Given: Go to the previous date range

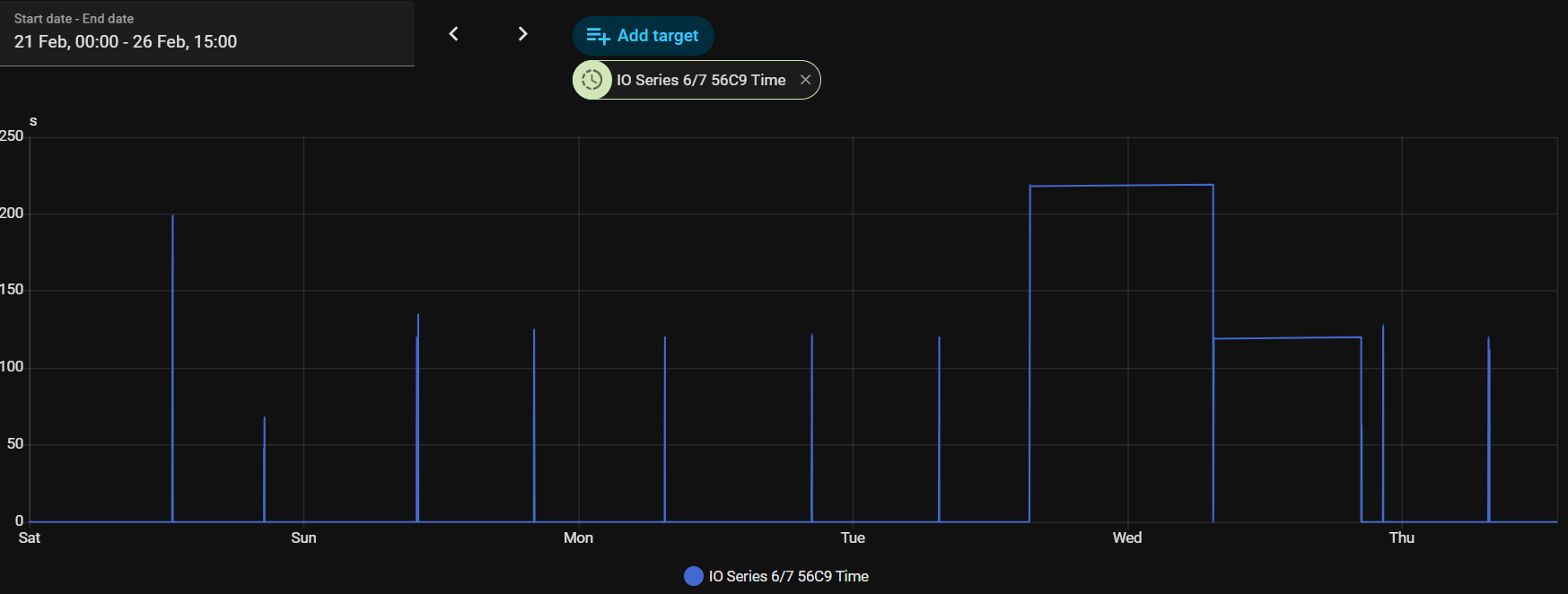Looking at the screenshot, I should click(454, 34).
